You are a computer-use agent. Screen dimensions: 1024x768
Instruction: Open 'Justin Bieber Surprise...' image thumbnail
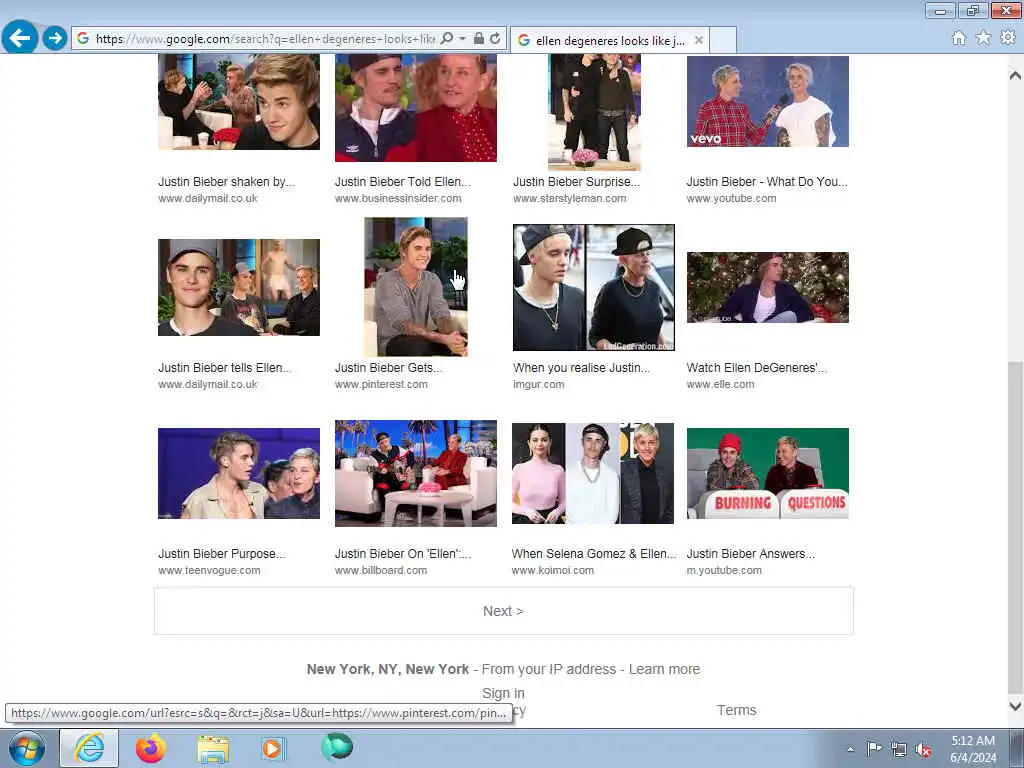point(594,112)
